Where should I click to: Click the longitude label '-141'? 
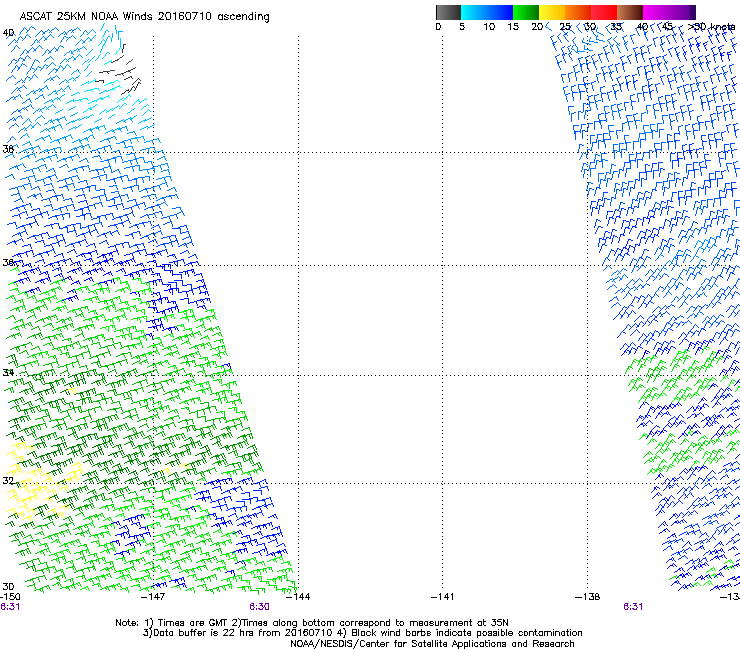442,597
